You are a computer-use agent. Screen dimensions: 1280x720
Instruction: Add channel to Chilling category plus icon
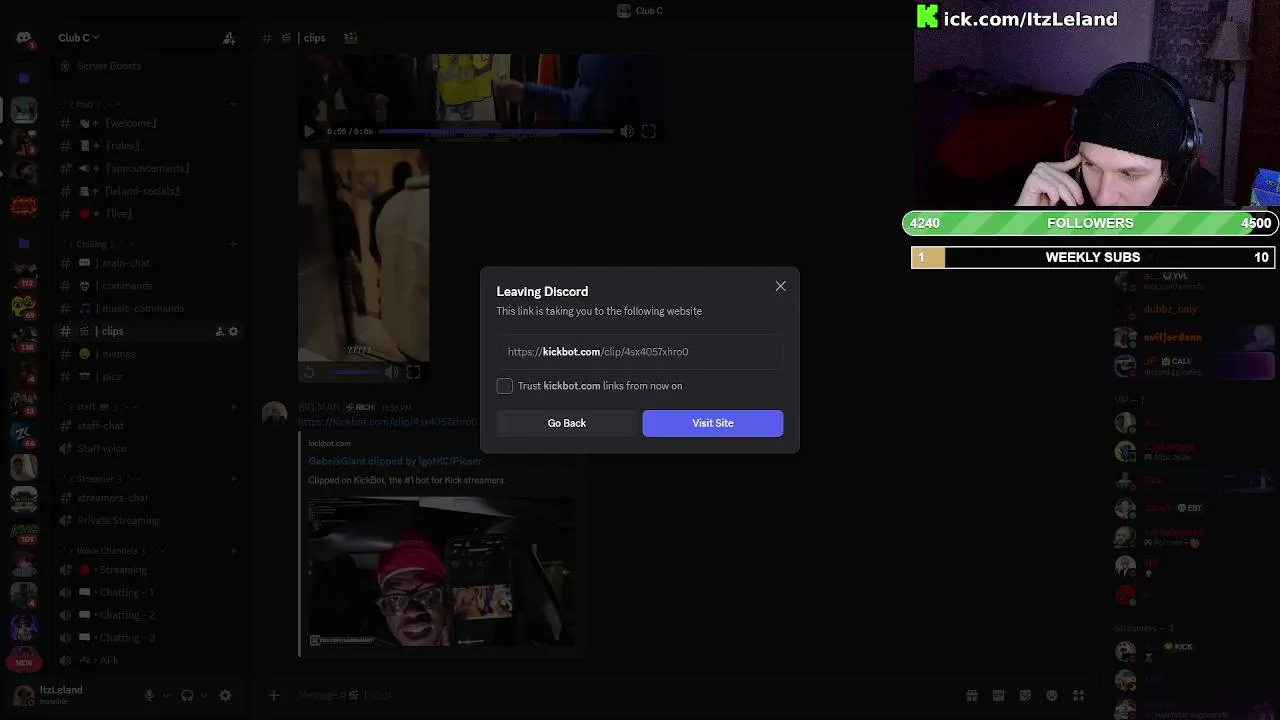tap(233, 244)
